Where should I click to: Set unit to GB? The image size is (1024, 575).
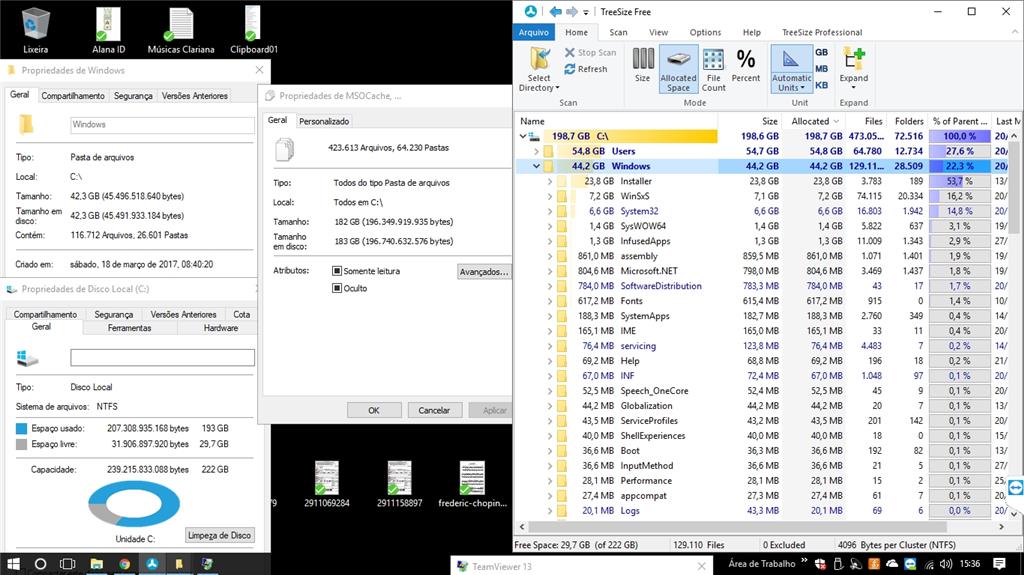point(822,52)
